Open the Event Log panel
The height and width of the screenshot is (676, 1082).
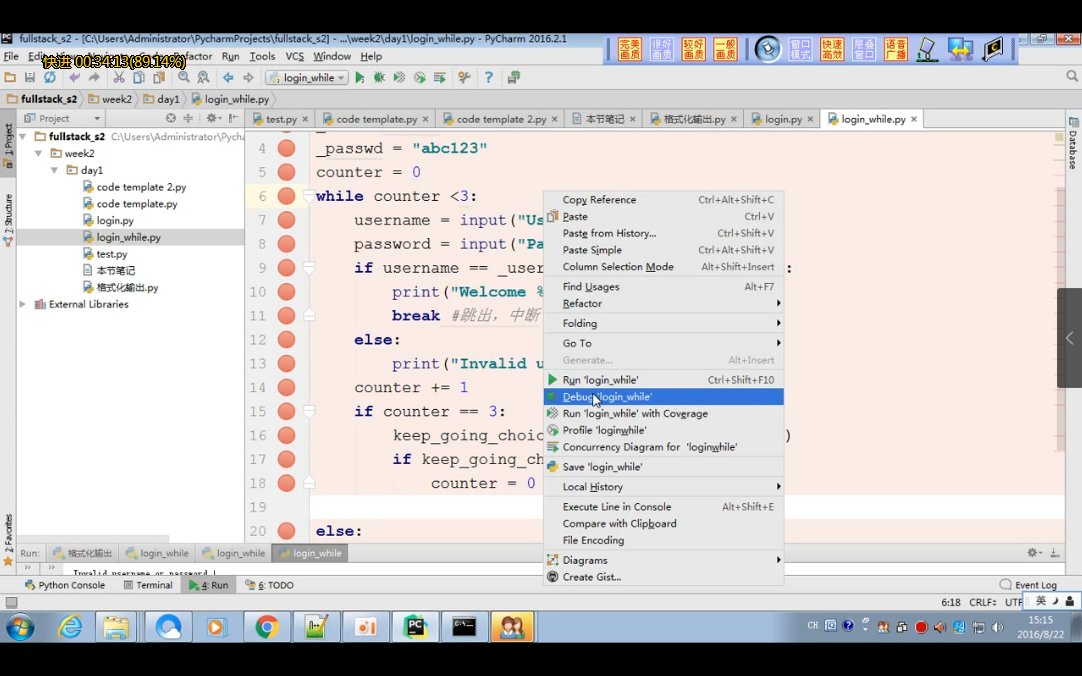(1035, 585)
